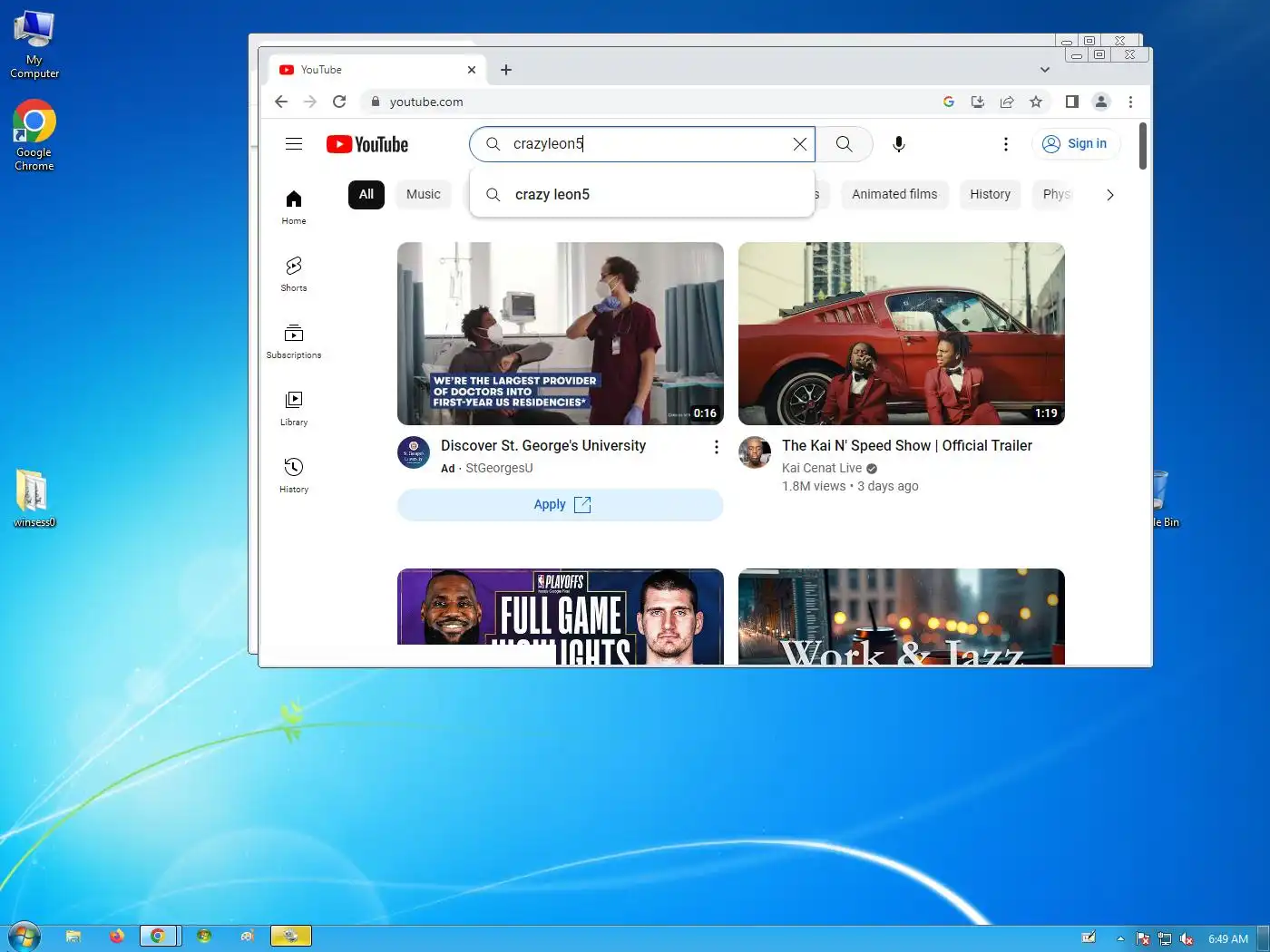Click the Apply button on the ad

click(561, 505)
